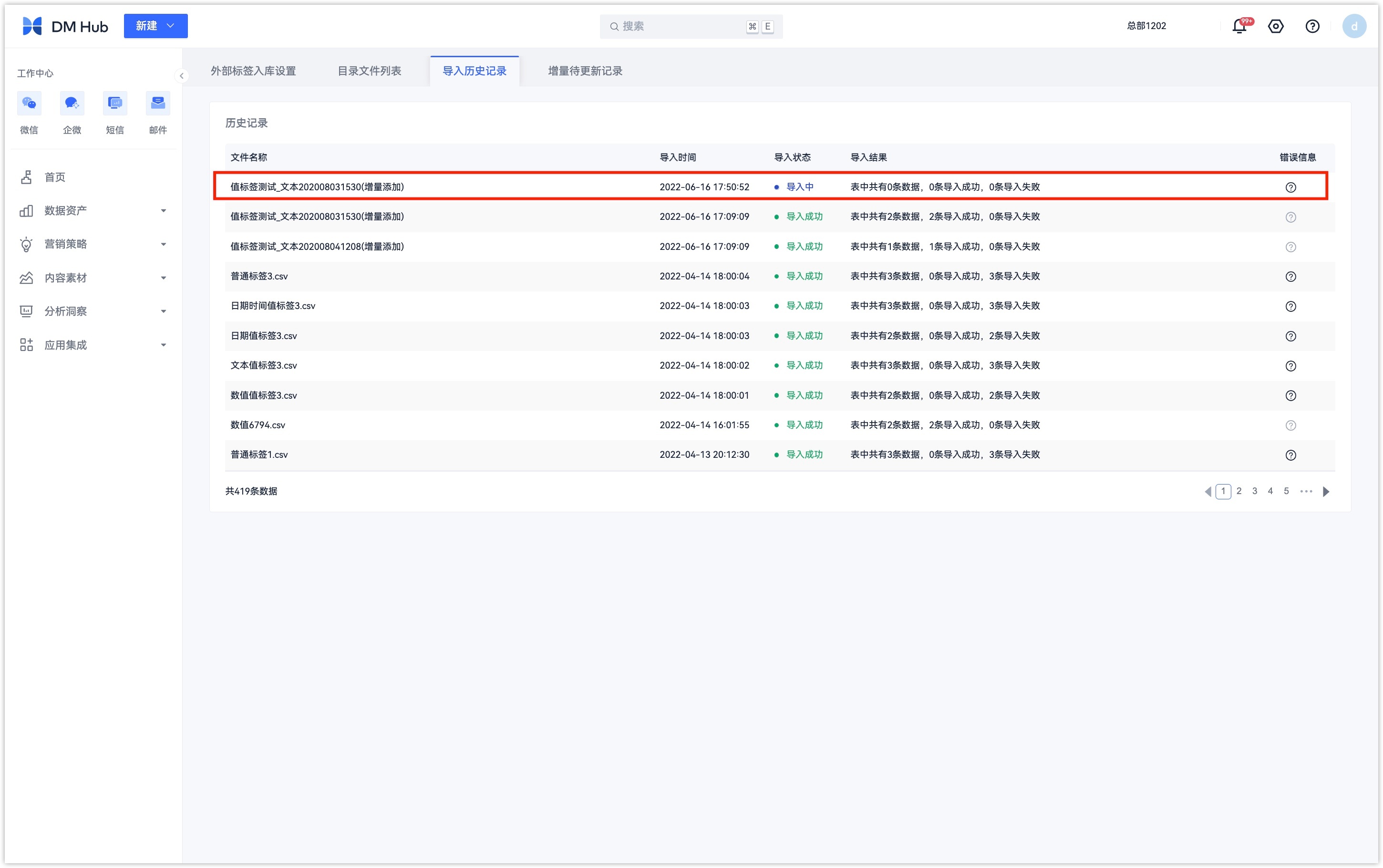Click the notification bell icon
This screenshot has width=1383, height=868.
[1239, 26]
